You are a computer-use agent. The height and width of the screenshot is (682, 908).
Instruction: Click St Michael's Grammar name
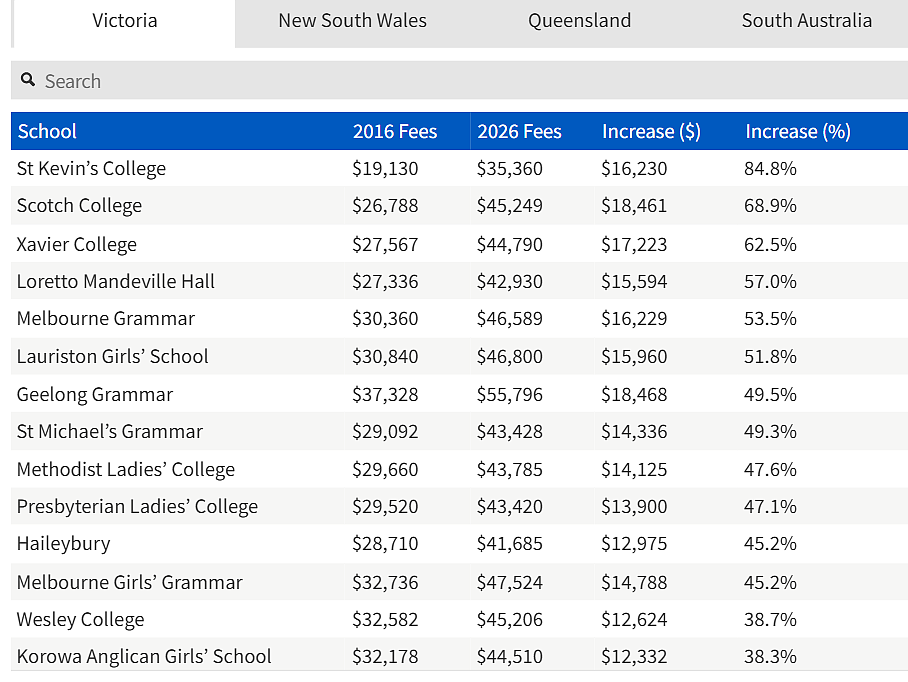click(110, 431)
